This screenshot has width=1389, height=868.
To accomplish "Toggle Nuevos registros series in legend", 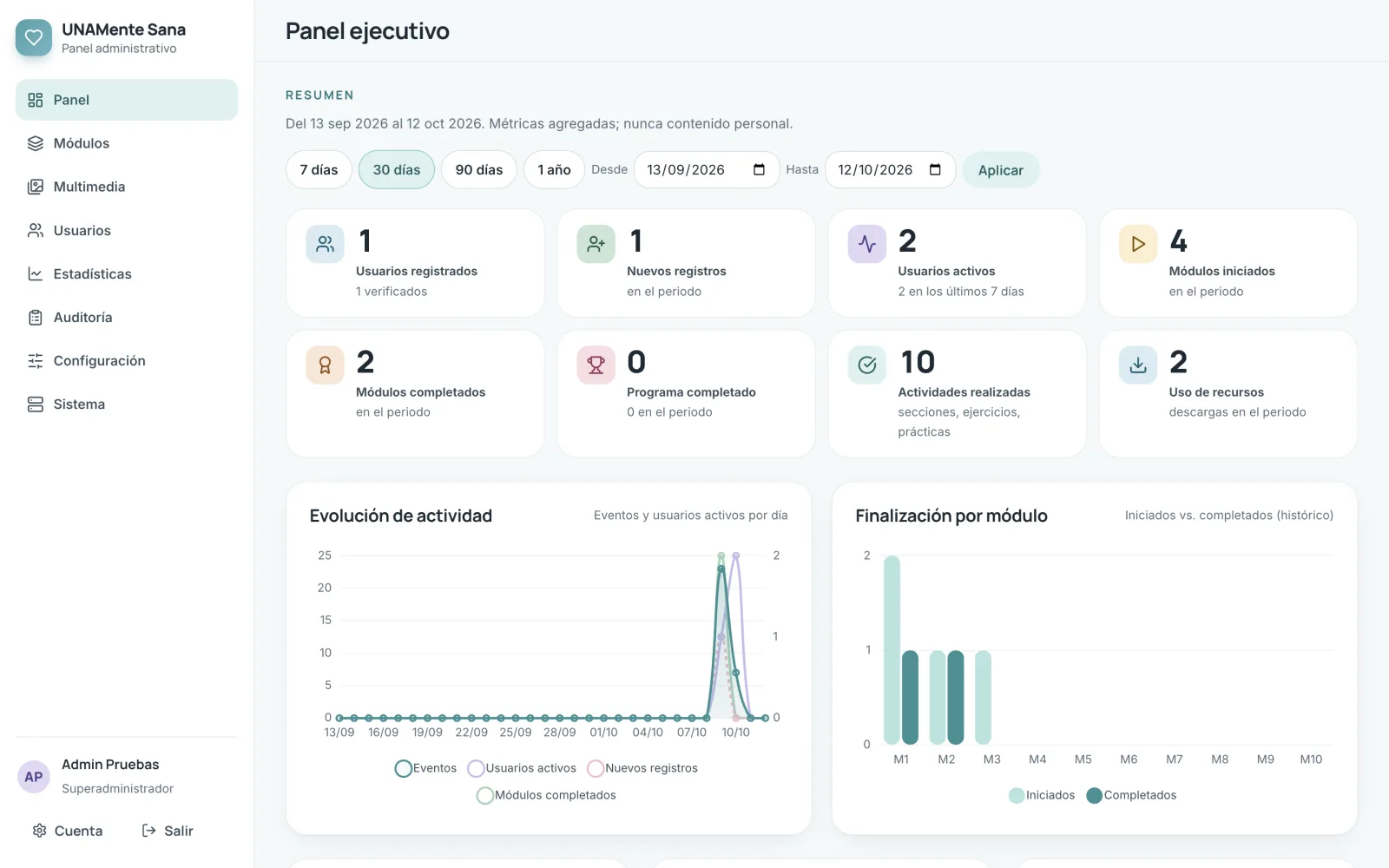I will point(642,768).
